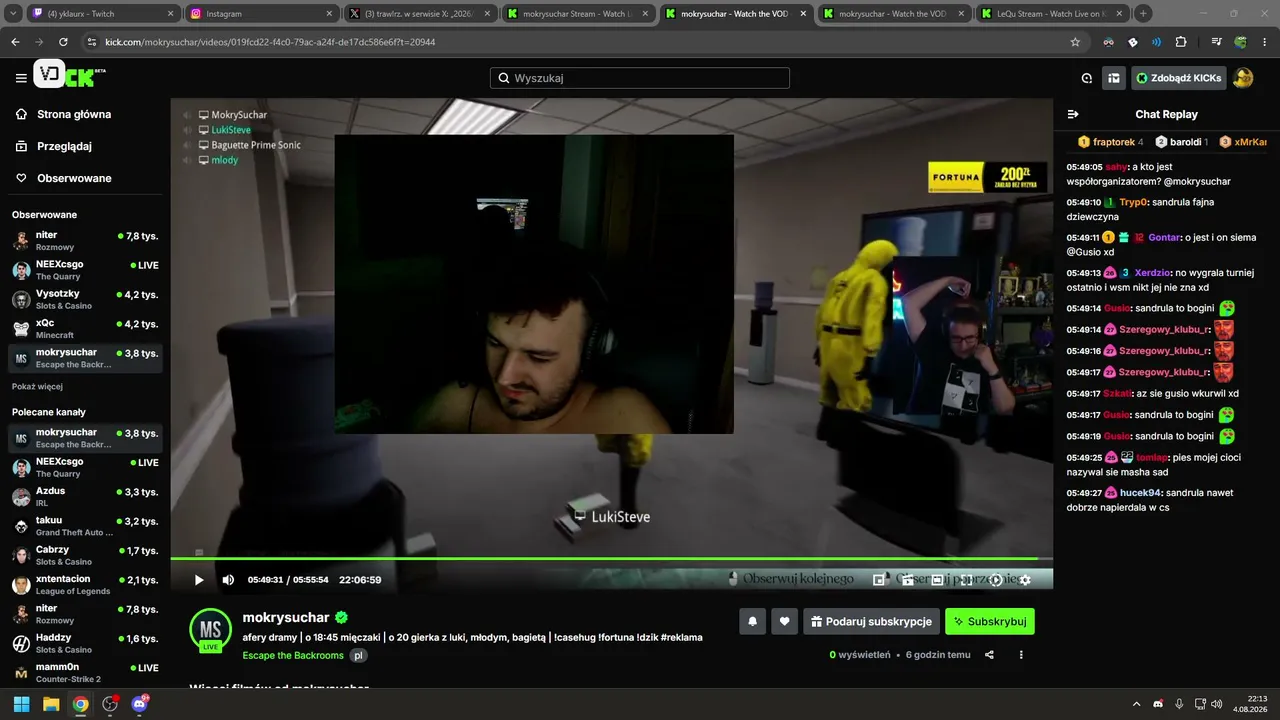Go back in browser history
The height and width of the screenshot is (720, 1280).
click(15, 42)
